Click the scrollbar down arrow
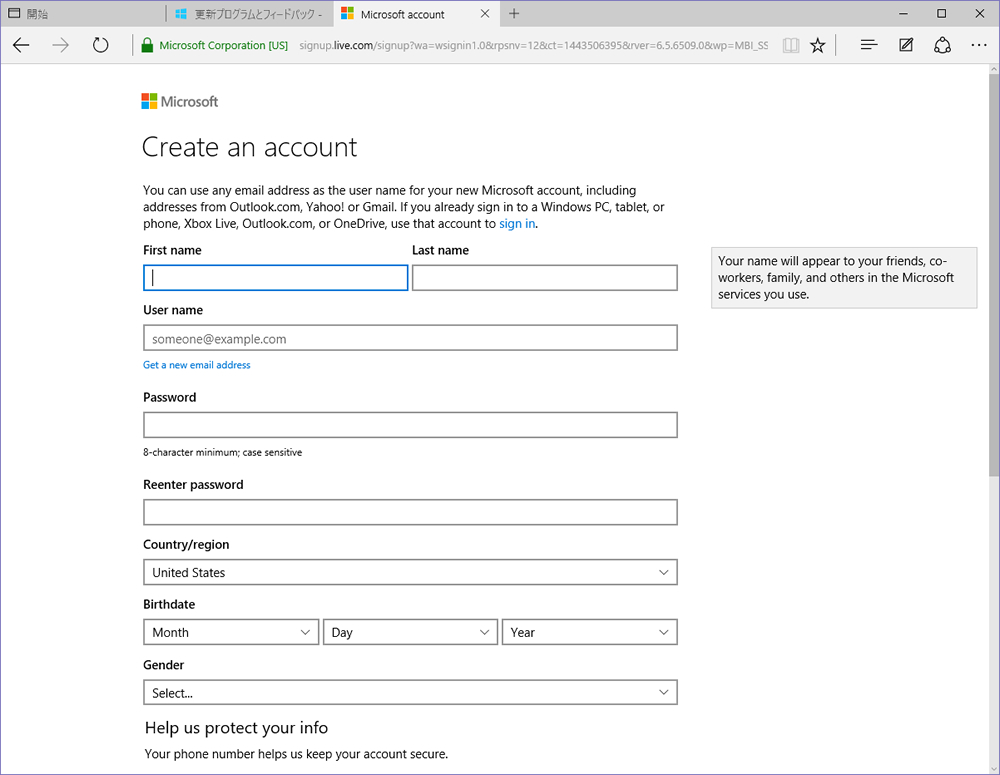This screenshot has height=775, width=1000. 994,769
